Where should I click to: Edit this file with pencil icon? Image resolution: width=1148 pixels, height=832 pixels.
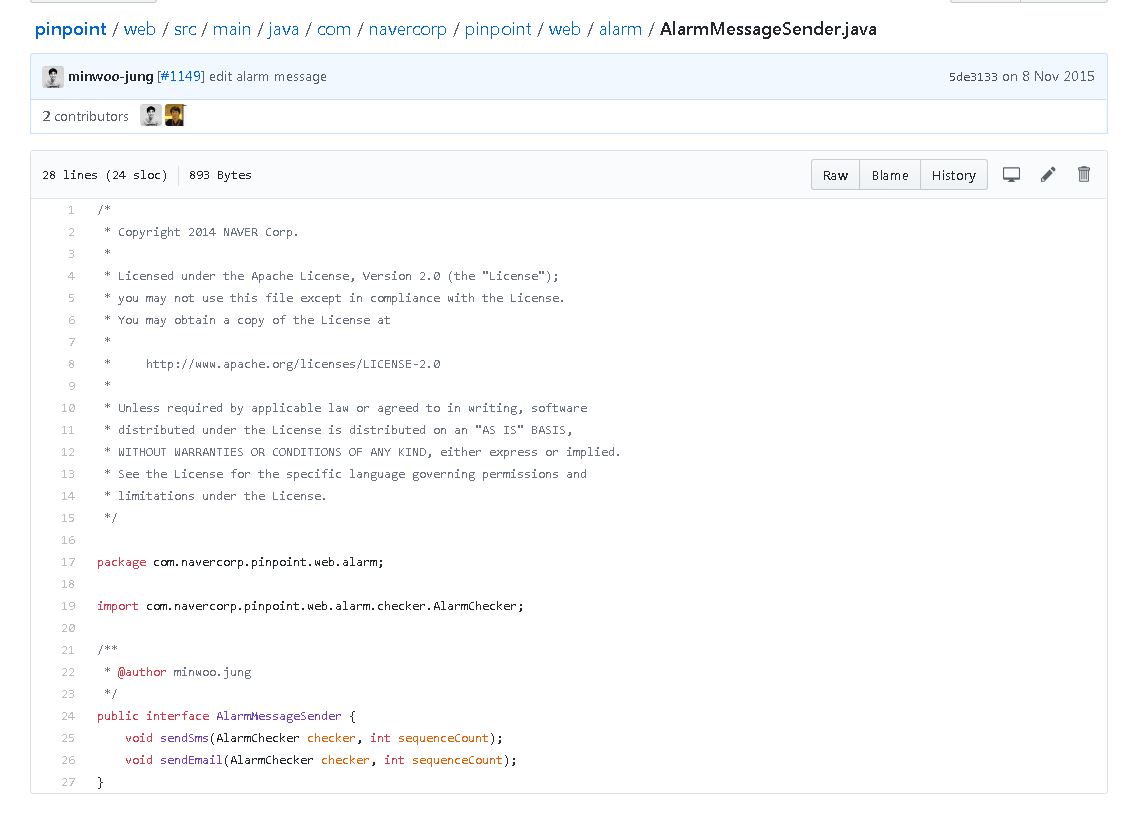[x=1048, y=174]
